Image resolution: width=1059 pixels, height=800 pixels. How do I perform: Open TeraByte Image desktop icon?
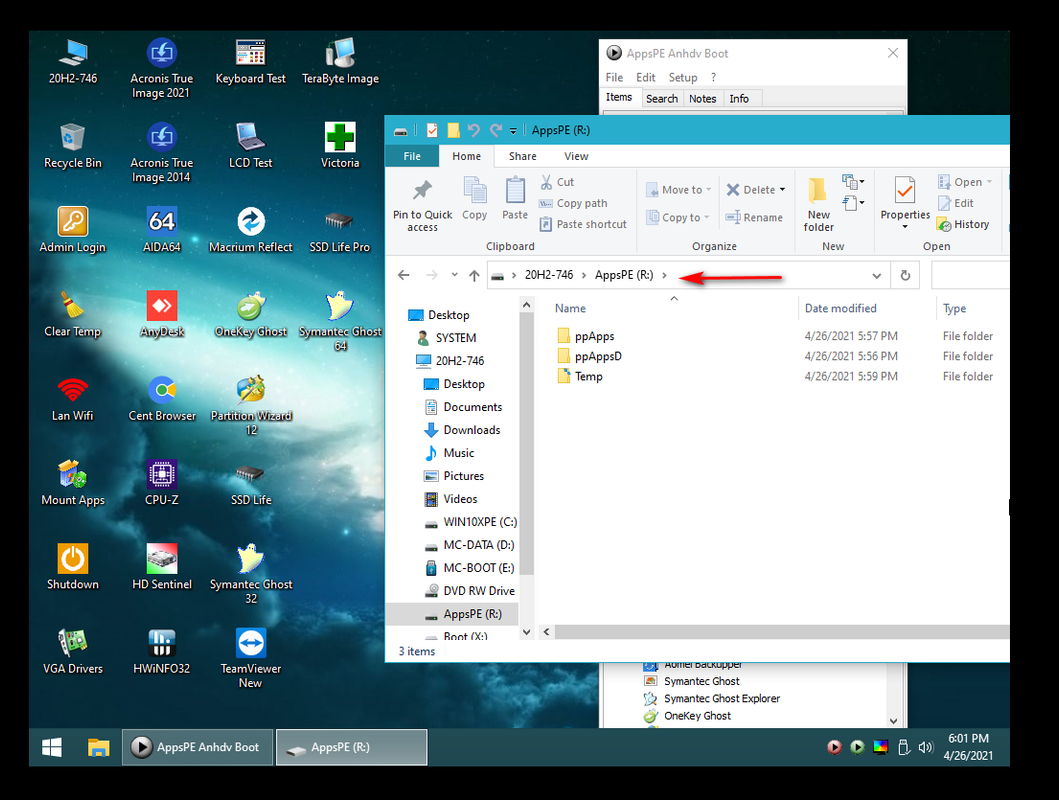click(340, 61)
